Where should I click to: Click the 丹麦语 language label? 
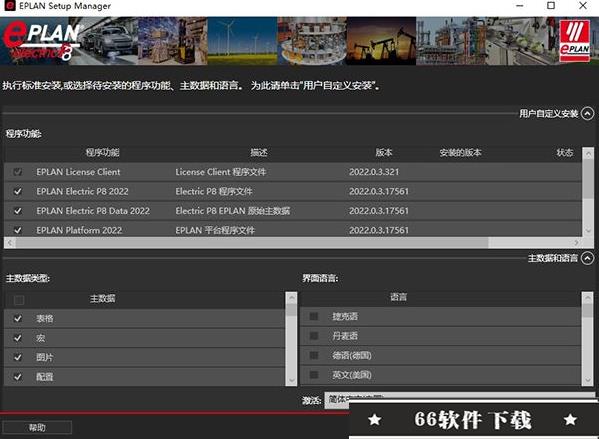click(x=345, y=336)
